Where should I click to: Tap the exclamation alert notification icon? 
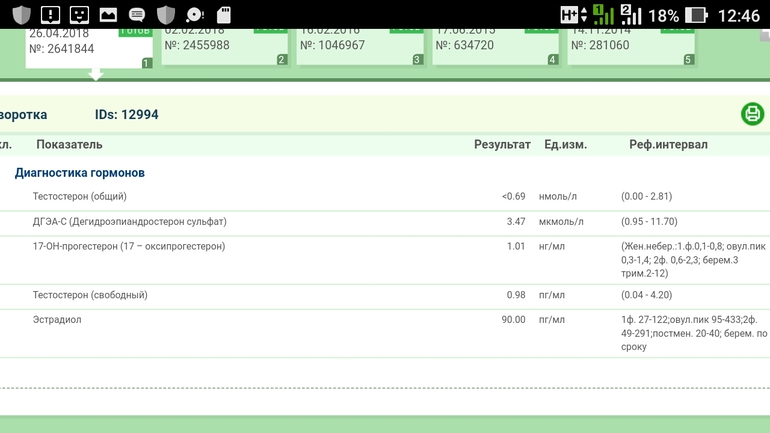tap(50, 15)
